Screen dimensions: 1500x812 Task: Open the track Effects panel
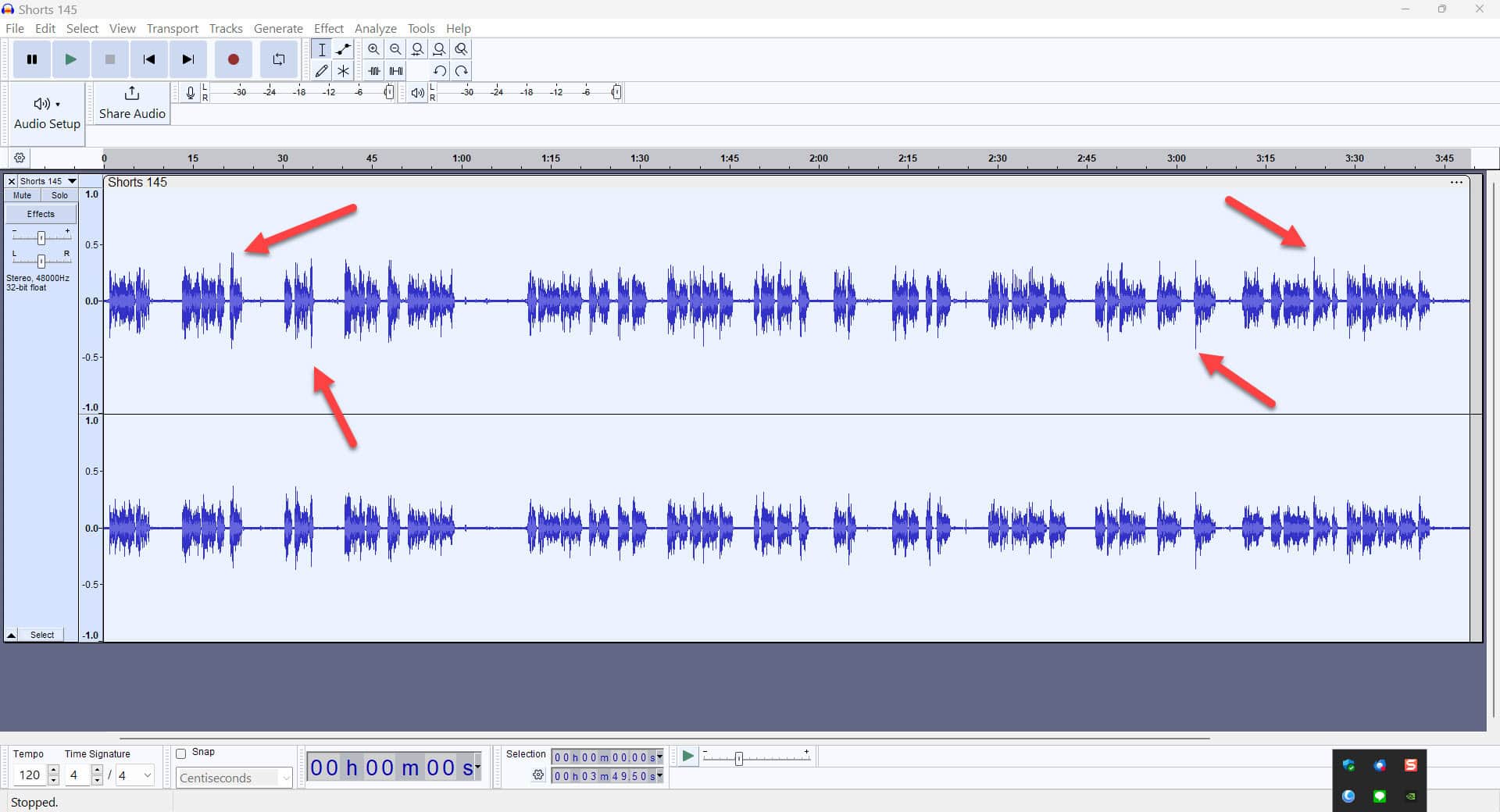(x=41, y=213)
